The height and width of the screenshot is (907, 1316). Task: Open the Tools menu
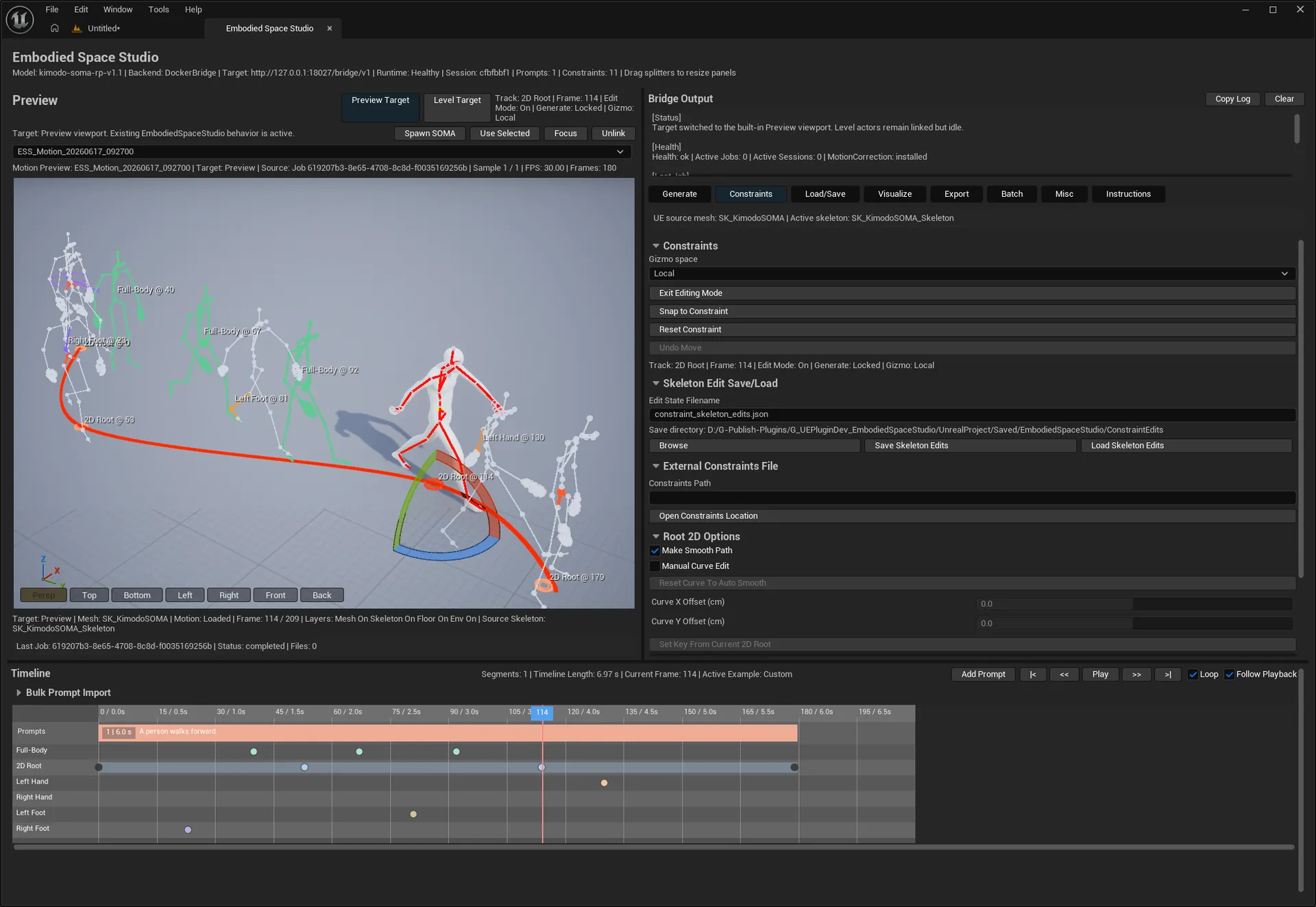click(158, 10)
